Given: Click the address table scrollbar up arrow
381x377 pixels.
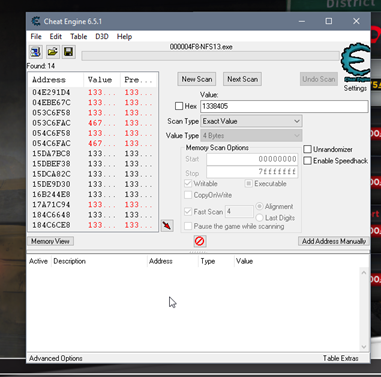Looking at the screenshot, I should click(x=364, y=273).
